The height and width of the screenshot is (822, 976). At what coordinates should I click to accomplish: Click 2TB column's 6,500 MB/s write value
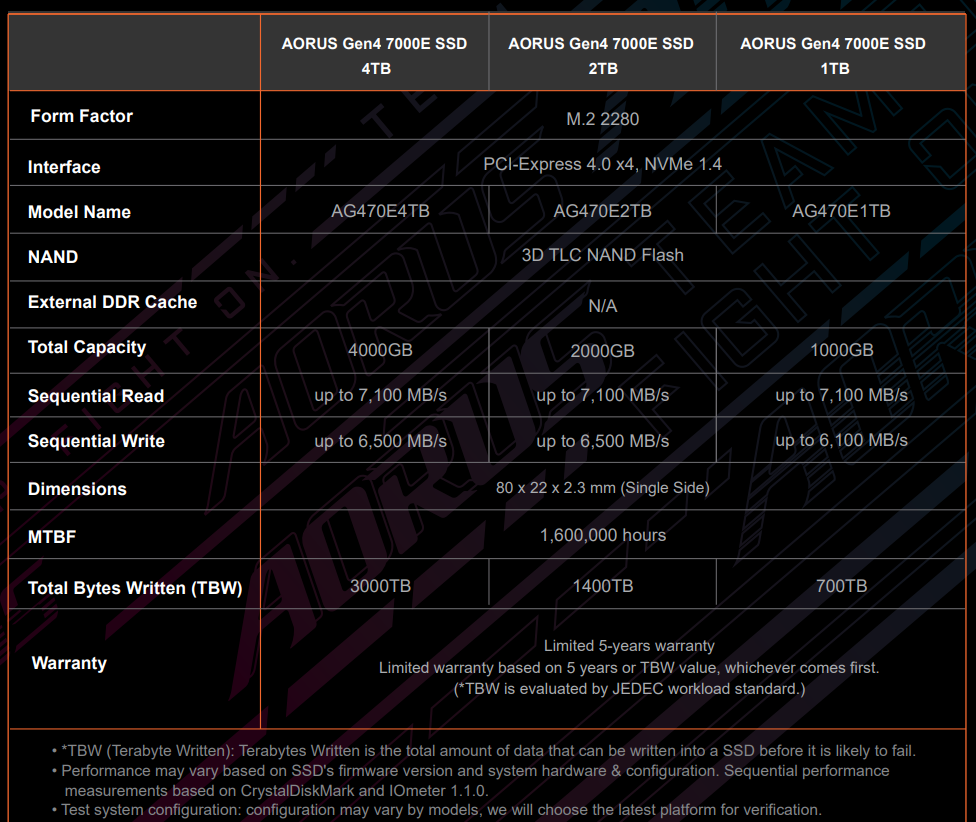(603, 441)
